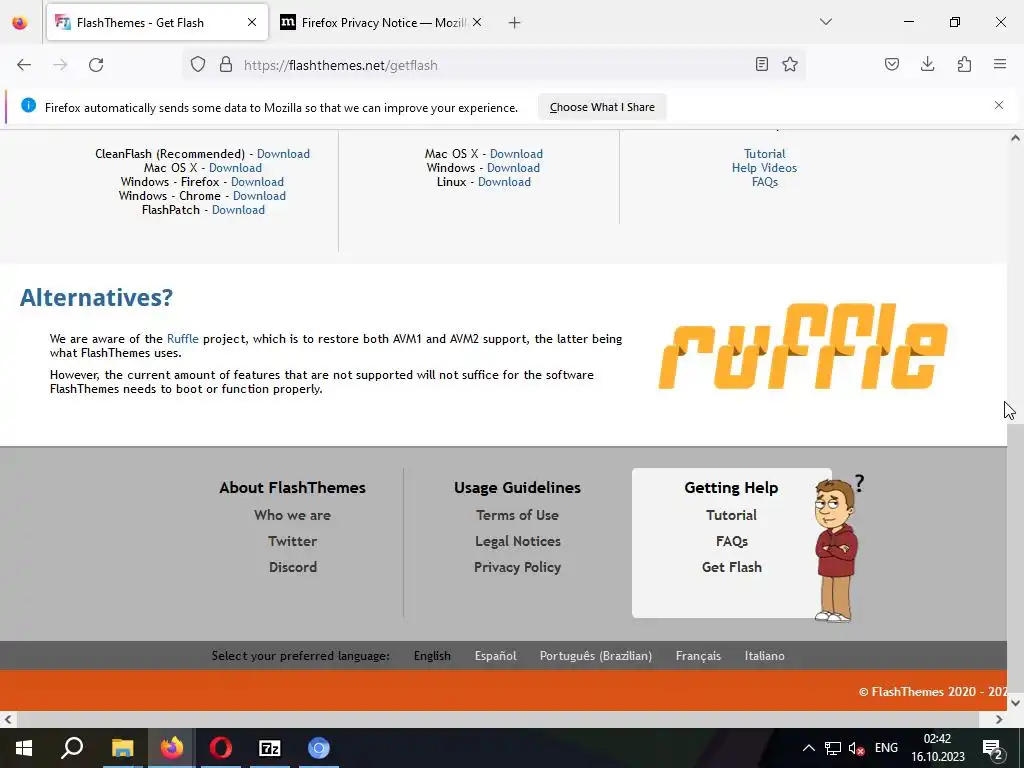Screen dimensions: 1024x768
Task: Open Terms of Use
Action: (517, 515)
